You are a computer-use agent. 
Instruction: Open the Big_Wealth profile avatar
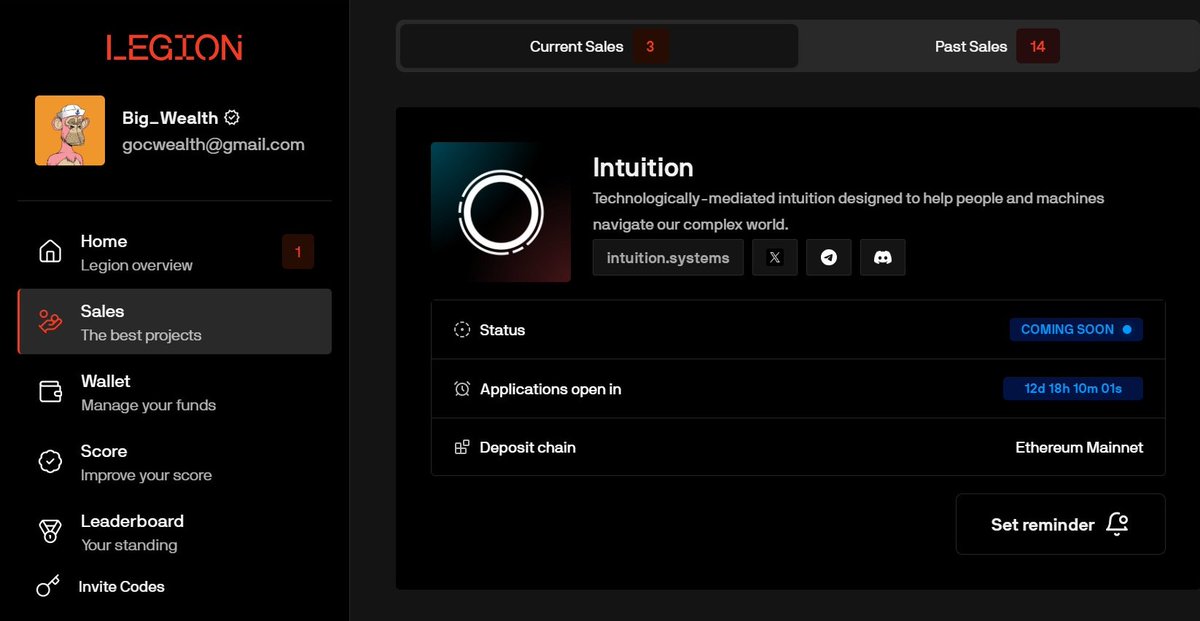(70, 131)
